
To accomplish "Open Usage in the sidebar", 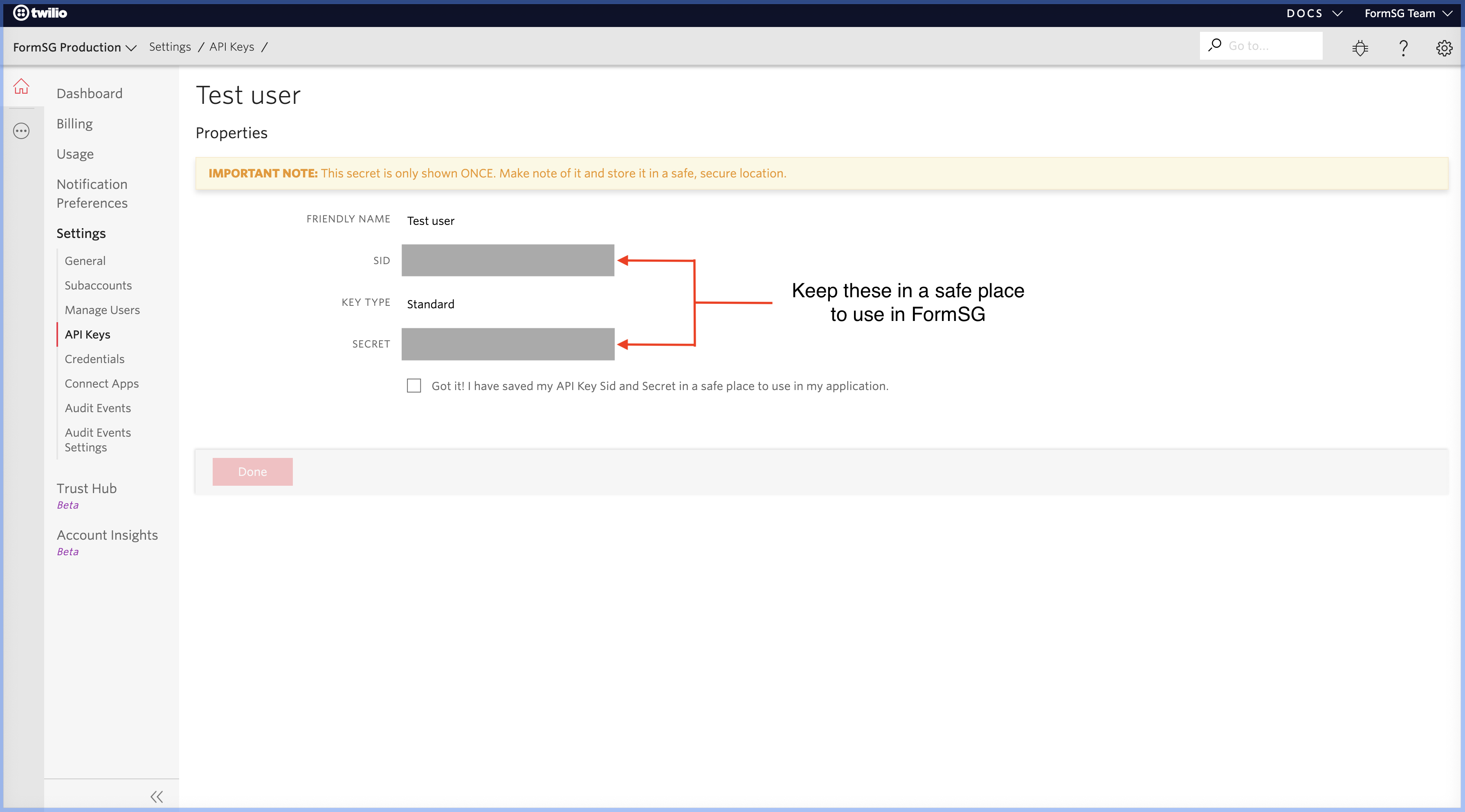I will pos(75,154).
